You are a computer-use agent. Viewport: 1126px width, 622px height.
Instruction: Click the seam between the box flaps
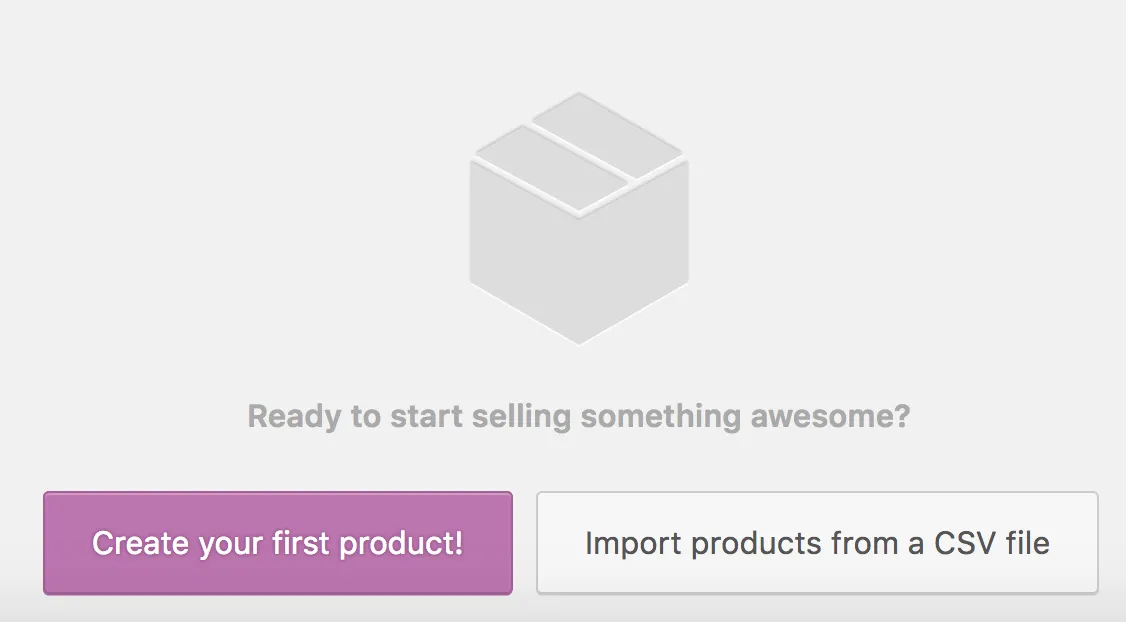[x=580, y=152]
